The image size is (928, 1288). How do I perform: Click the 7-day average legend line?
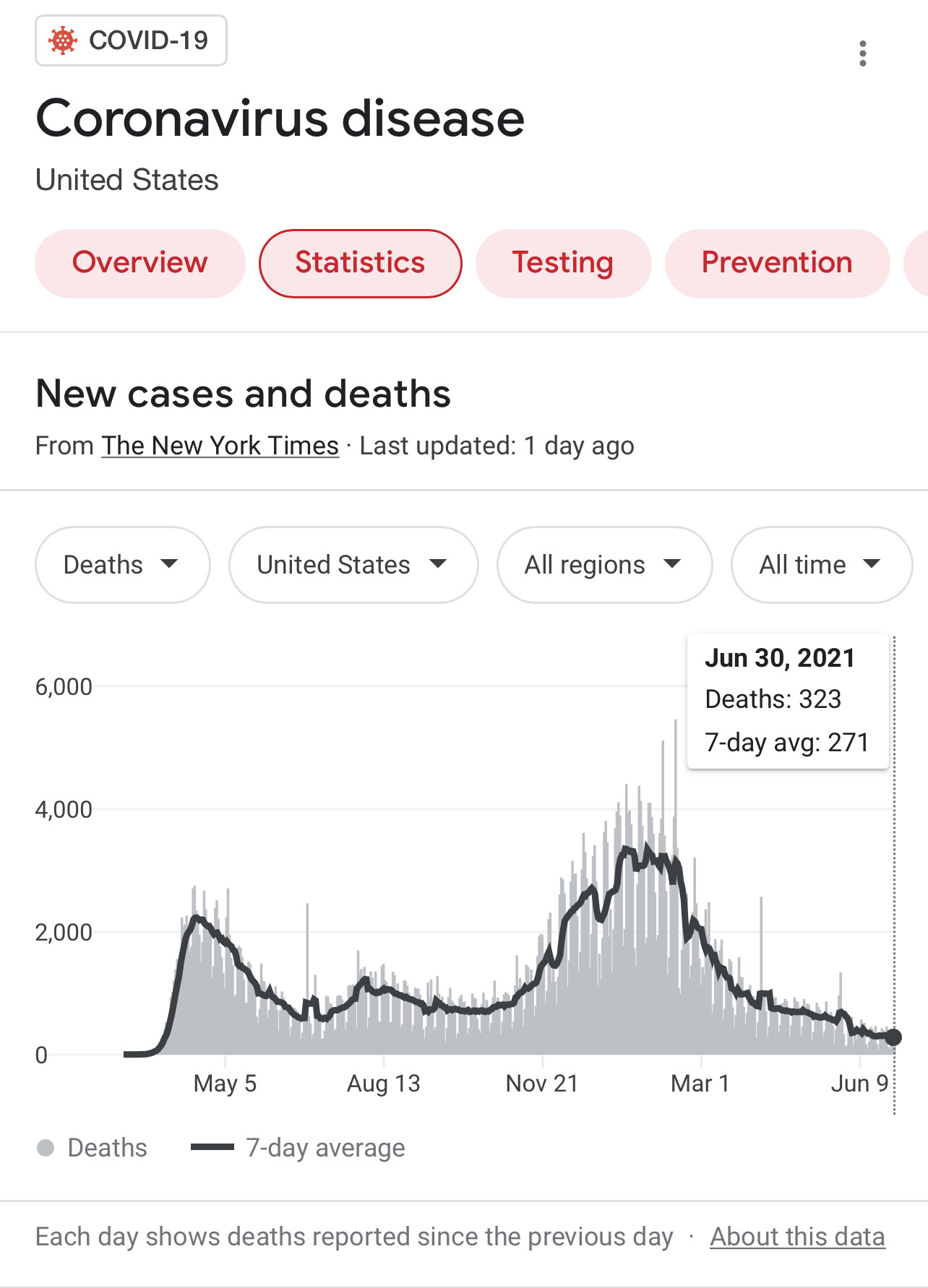[x=212, y=1147]
